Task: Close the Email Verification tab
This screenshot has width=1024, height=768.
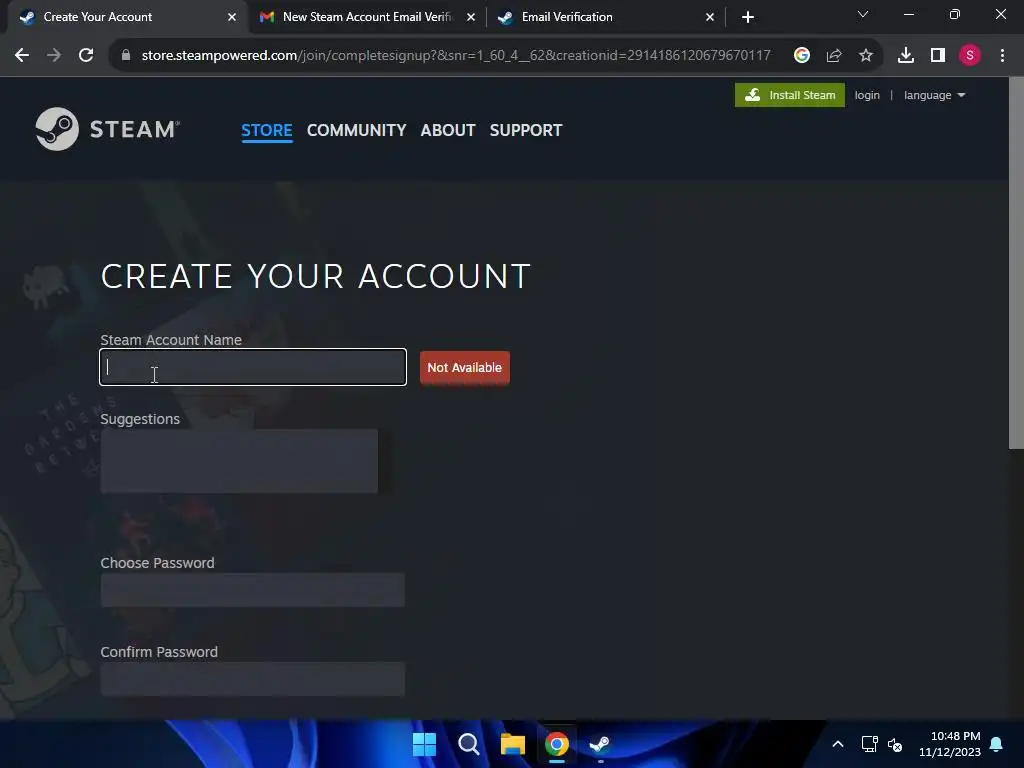Action: [710, 17]
